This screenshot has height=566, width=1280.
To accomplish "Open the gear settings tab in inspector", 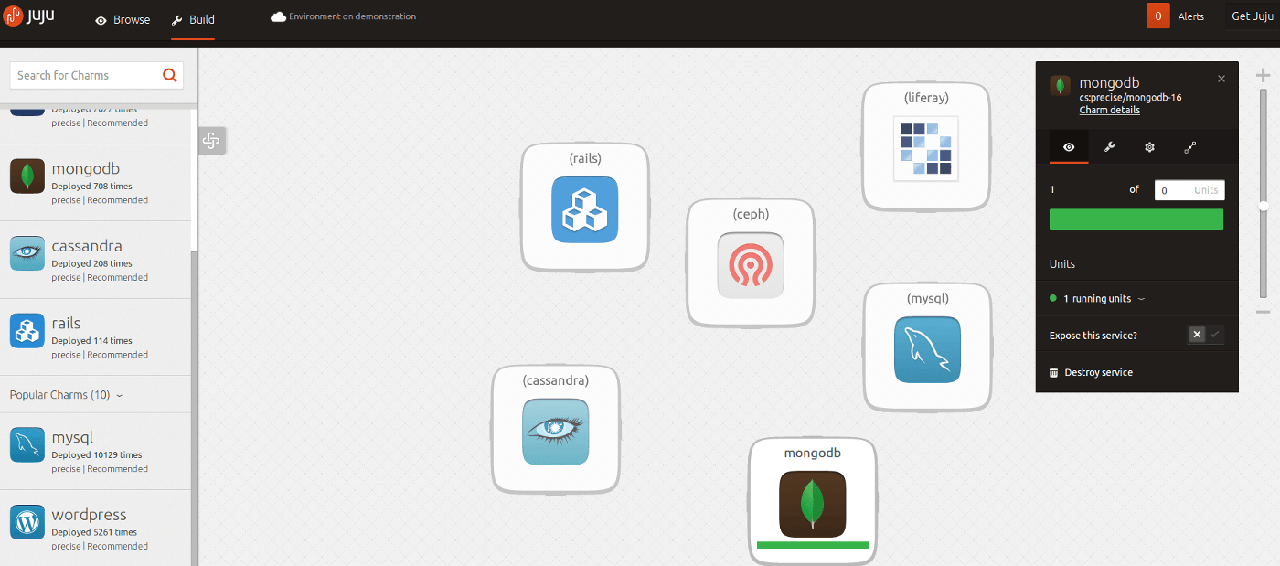I will point(1150,147).
